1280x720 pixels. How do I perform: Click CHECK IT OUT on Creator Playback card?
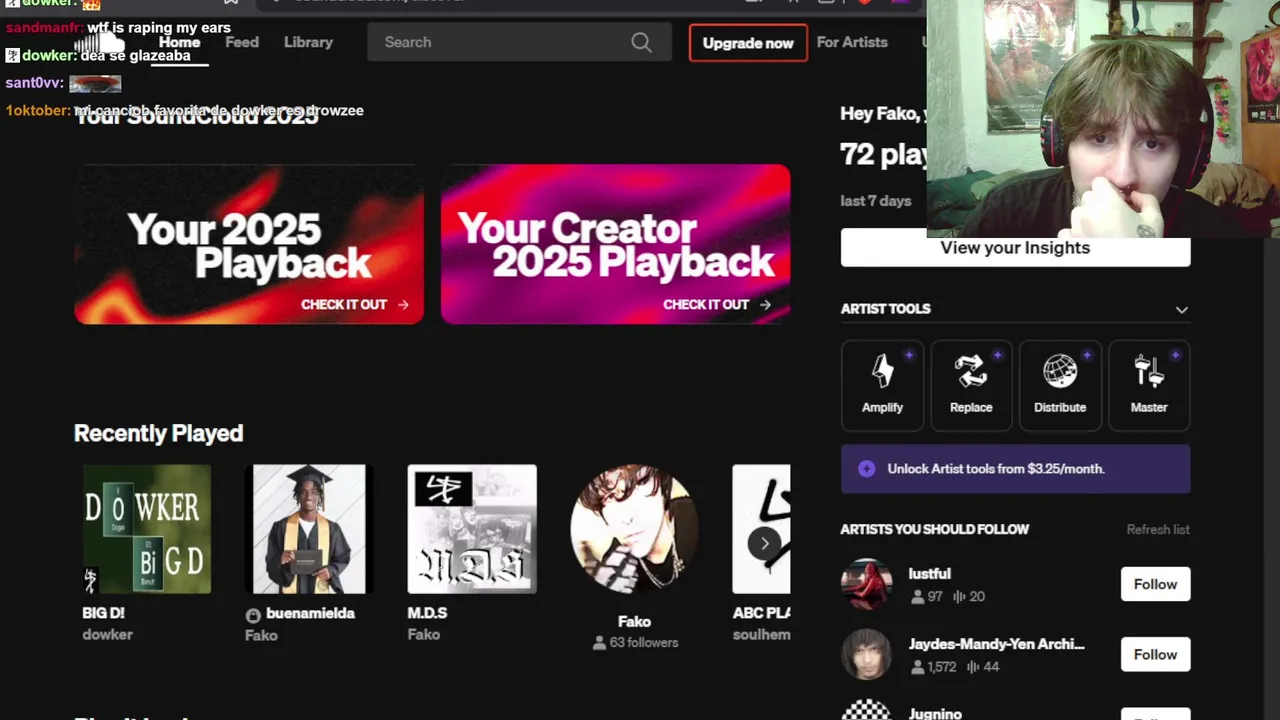pos(716,305)
